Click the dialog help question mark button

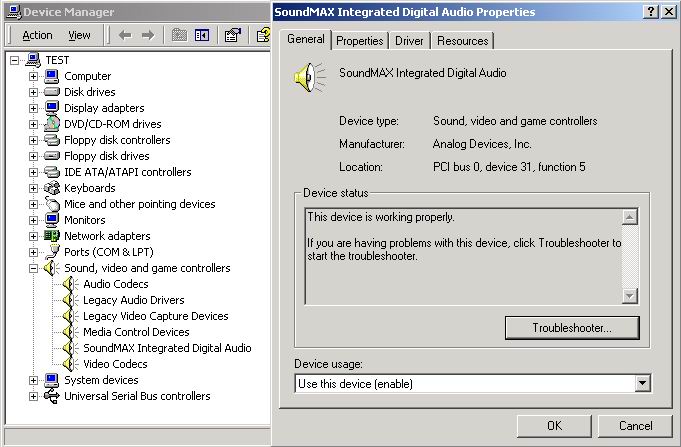click(x=651, y=12)
